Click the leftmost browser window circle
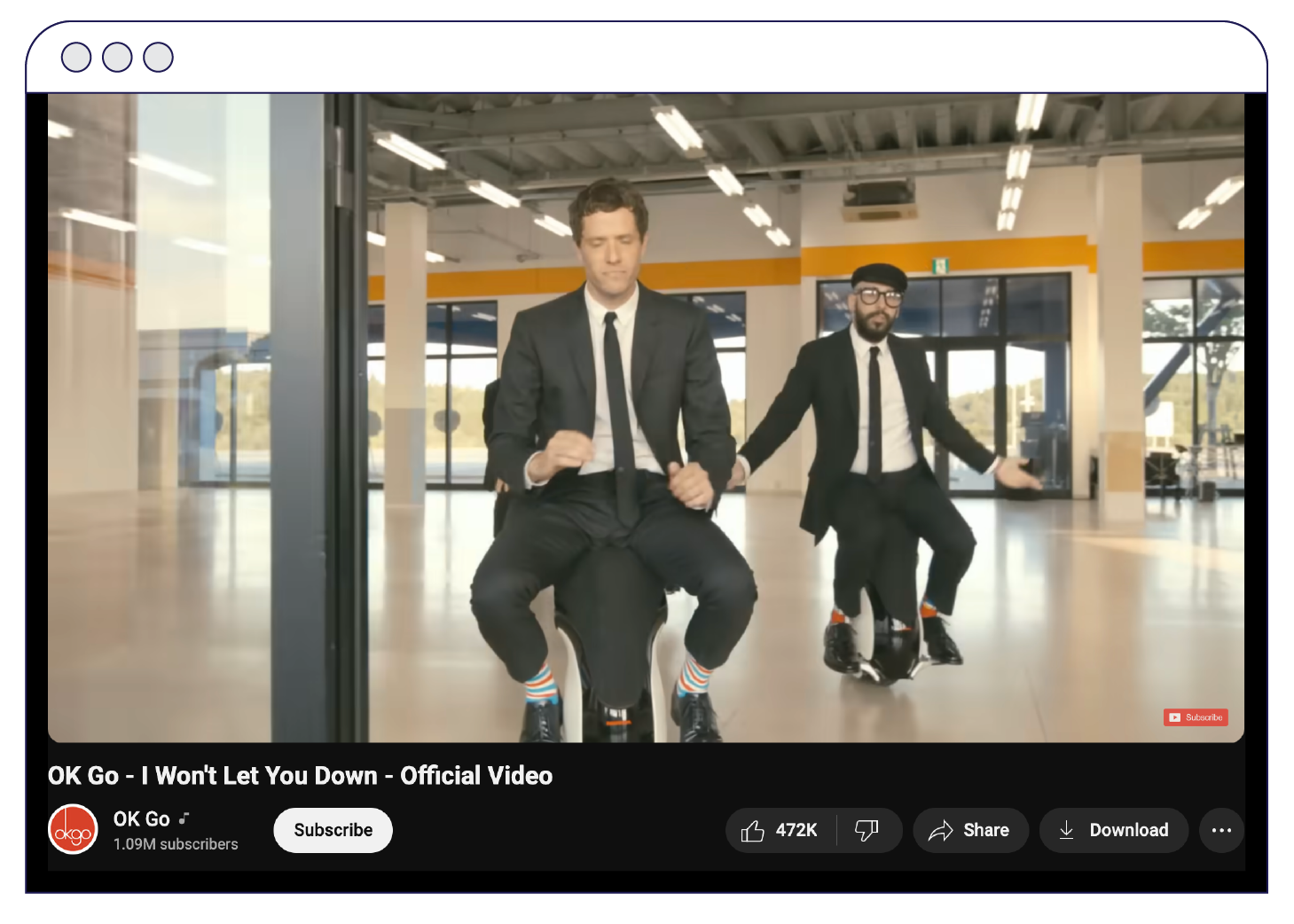The height and width of the screenshot is (924, 1294). tap(76, 57)
